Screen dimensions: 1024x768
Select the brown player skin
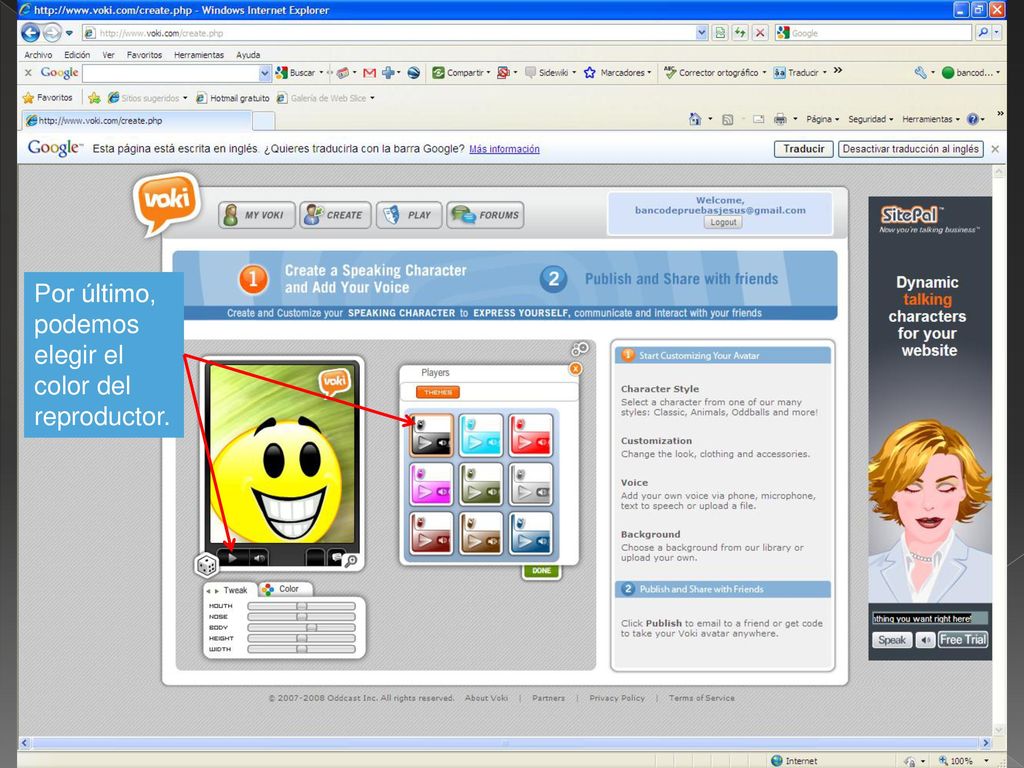pyautogui.click(x=481, y=534)
